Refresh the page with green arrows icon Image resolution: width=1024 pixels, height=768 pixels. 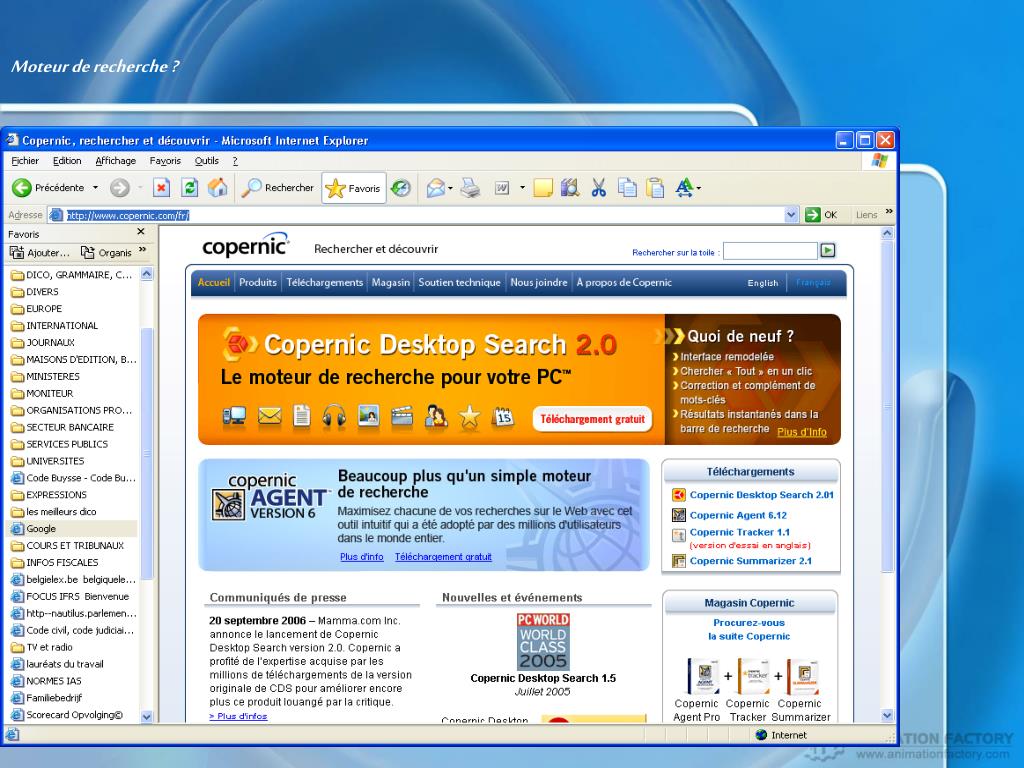[x=190, y=188]
